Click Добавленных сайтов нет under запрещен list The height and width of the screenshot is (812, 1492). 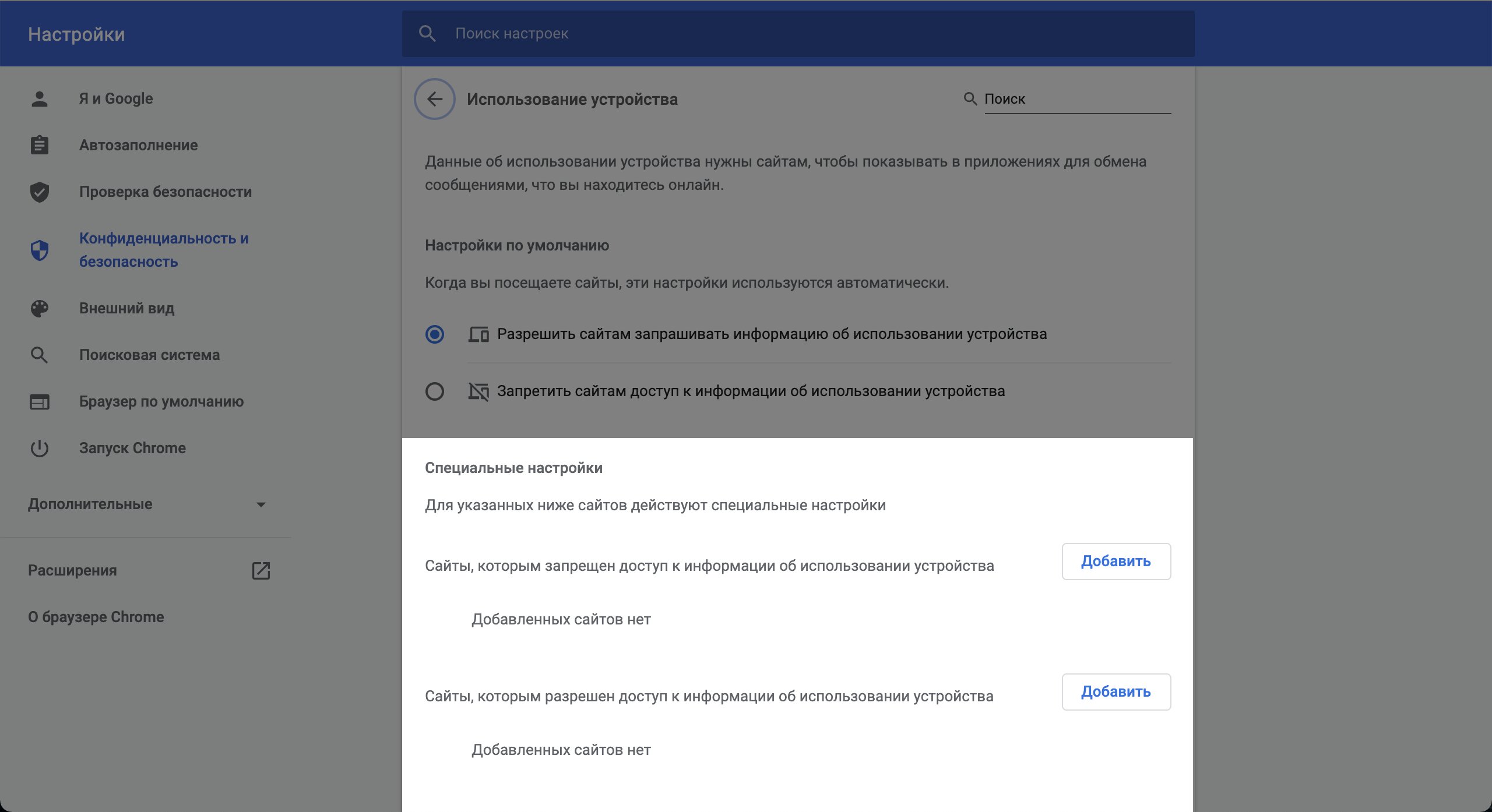coord(561,619)
